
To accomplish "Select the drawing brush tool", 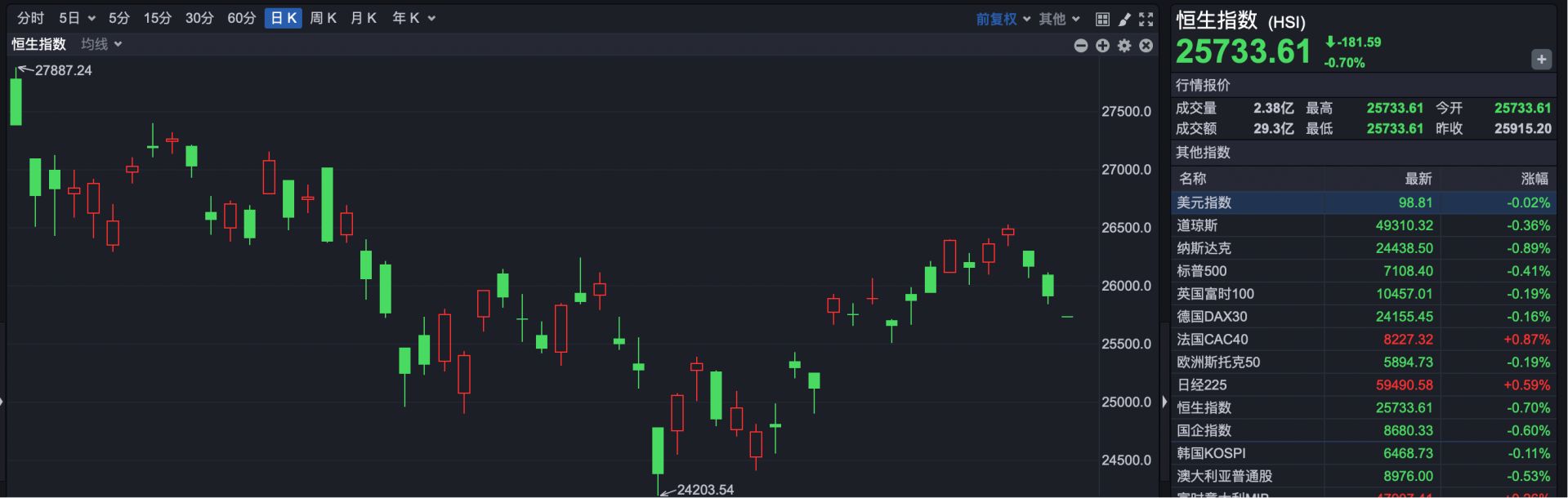I will pyautogui.click(x=1124, y=19).
